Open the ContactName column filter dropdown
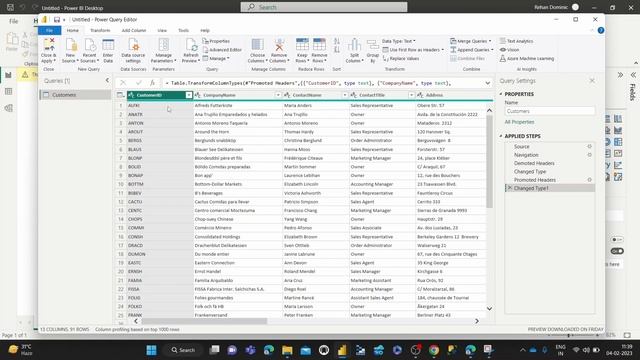The height and width of the screenshot is (360, 640). 344,95
